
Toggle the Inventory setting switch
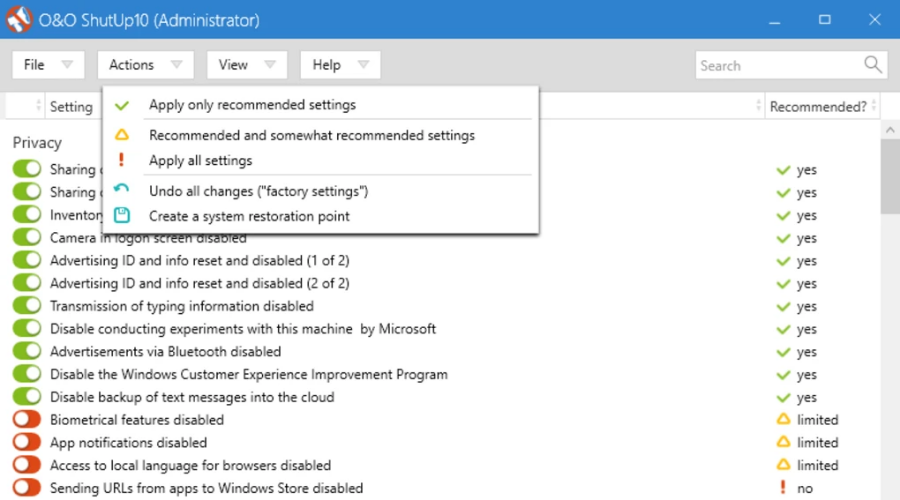pos(27,214)
